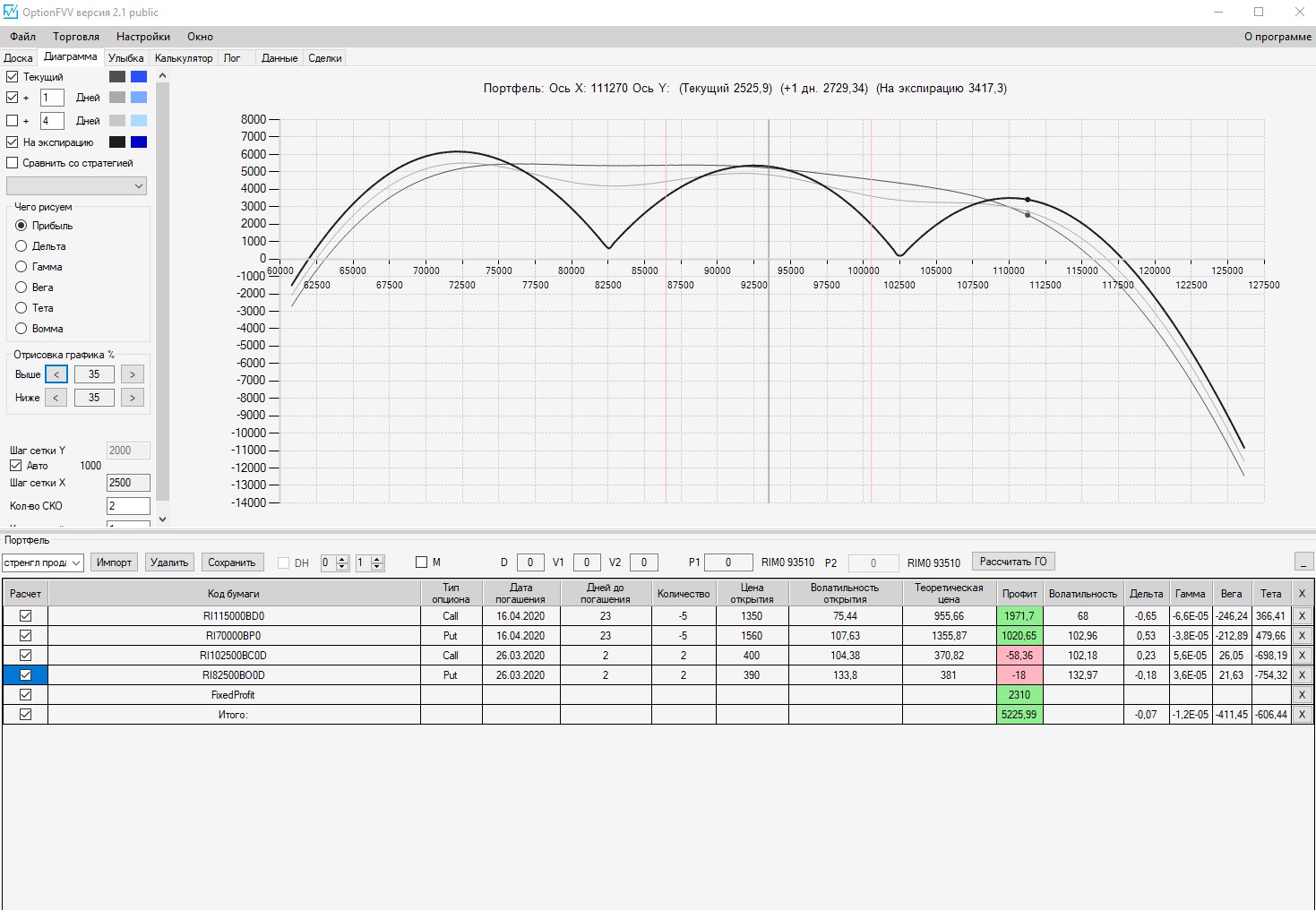Increase the Выше drawing percent with right arrow
1316x910 pixels.
[x=133, y=374]
